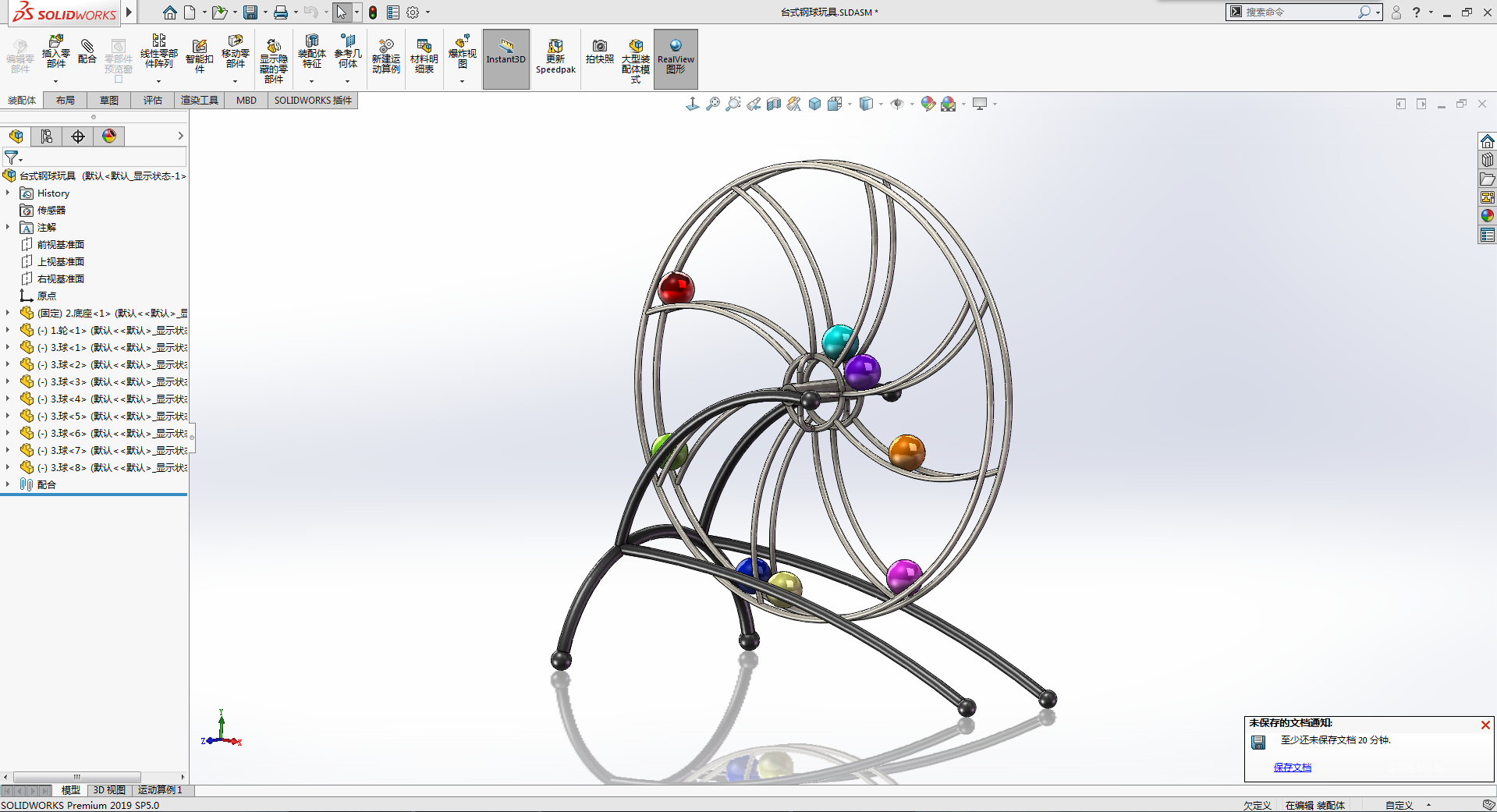Activate the Section View icon

[774, 104]
